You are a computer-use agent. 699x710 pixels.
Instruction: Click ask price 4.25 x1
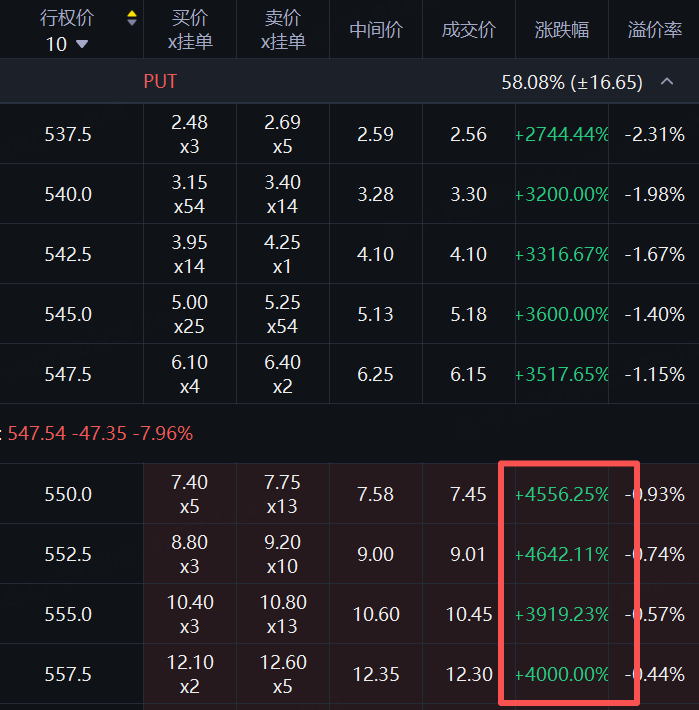pyautogui.click(x=282, y=254)
